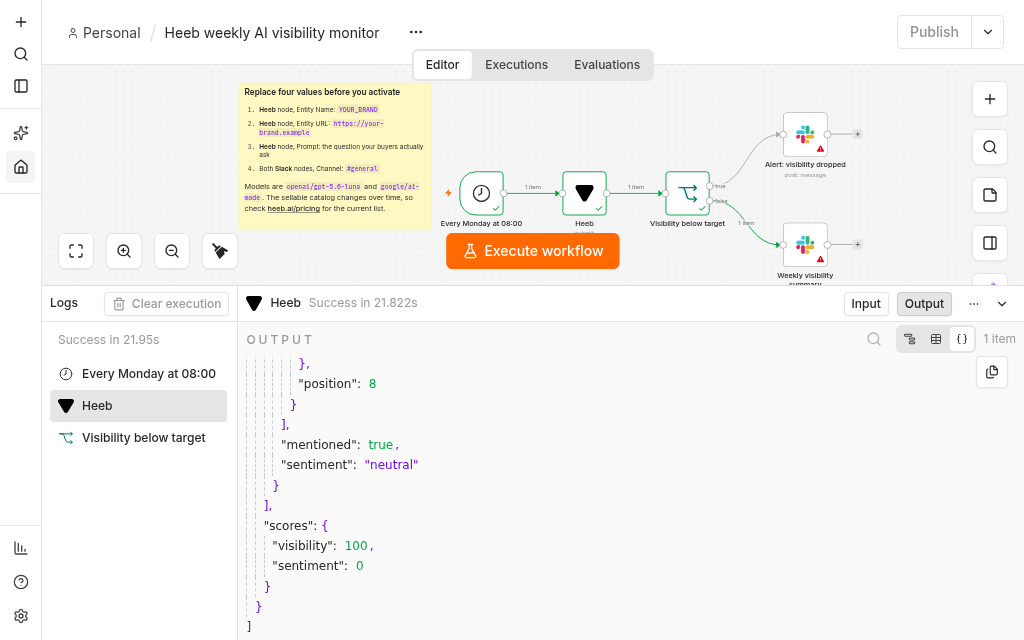Open the help question mark icon
1024x640 pixels.
(21, 582)
